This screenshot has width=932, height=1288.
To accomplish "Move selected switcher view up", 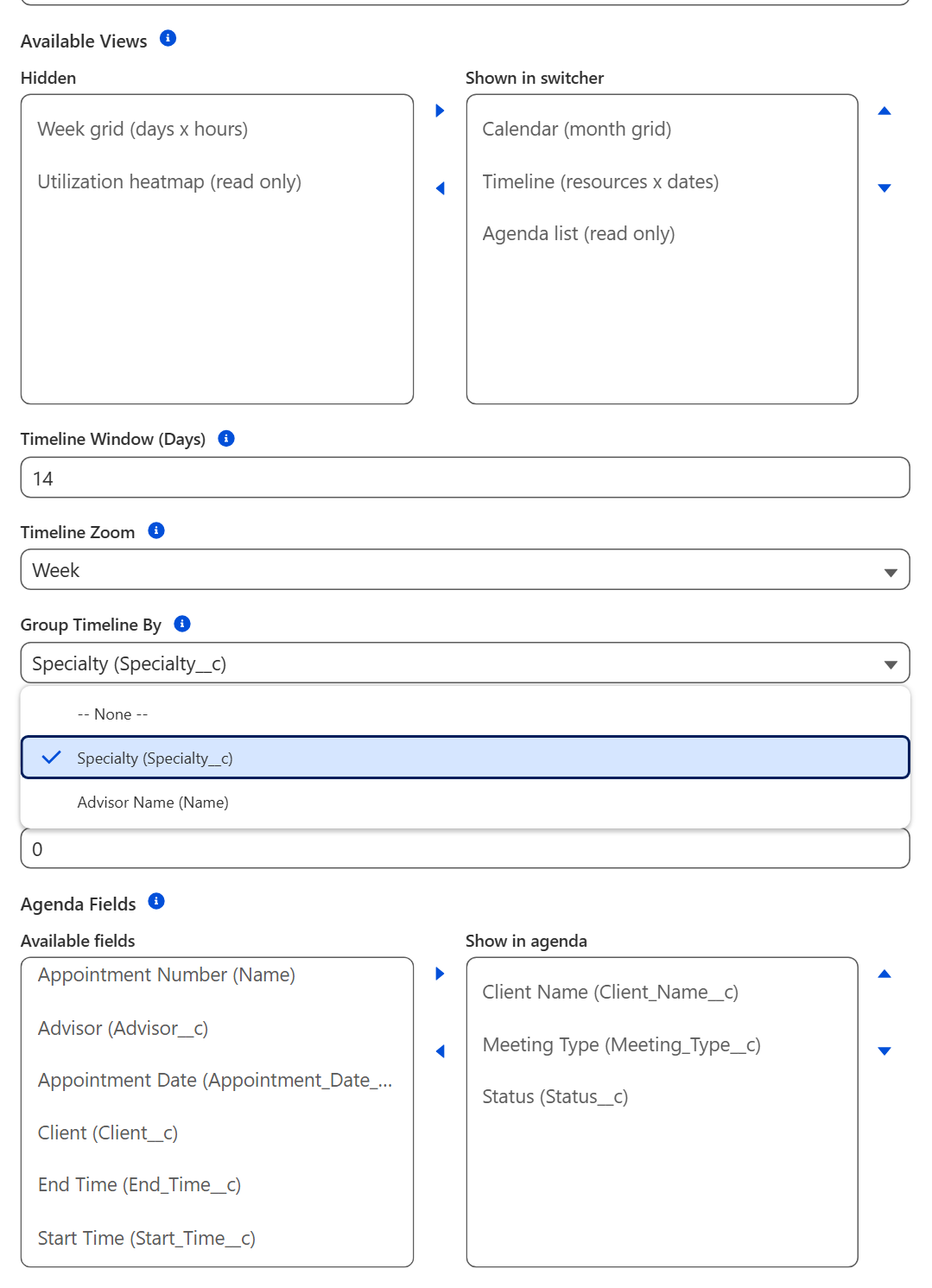I will pos(884,111).
